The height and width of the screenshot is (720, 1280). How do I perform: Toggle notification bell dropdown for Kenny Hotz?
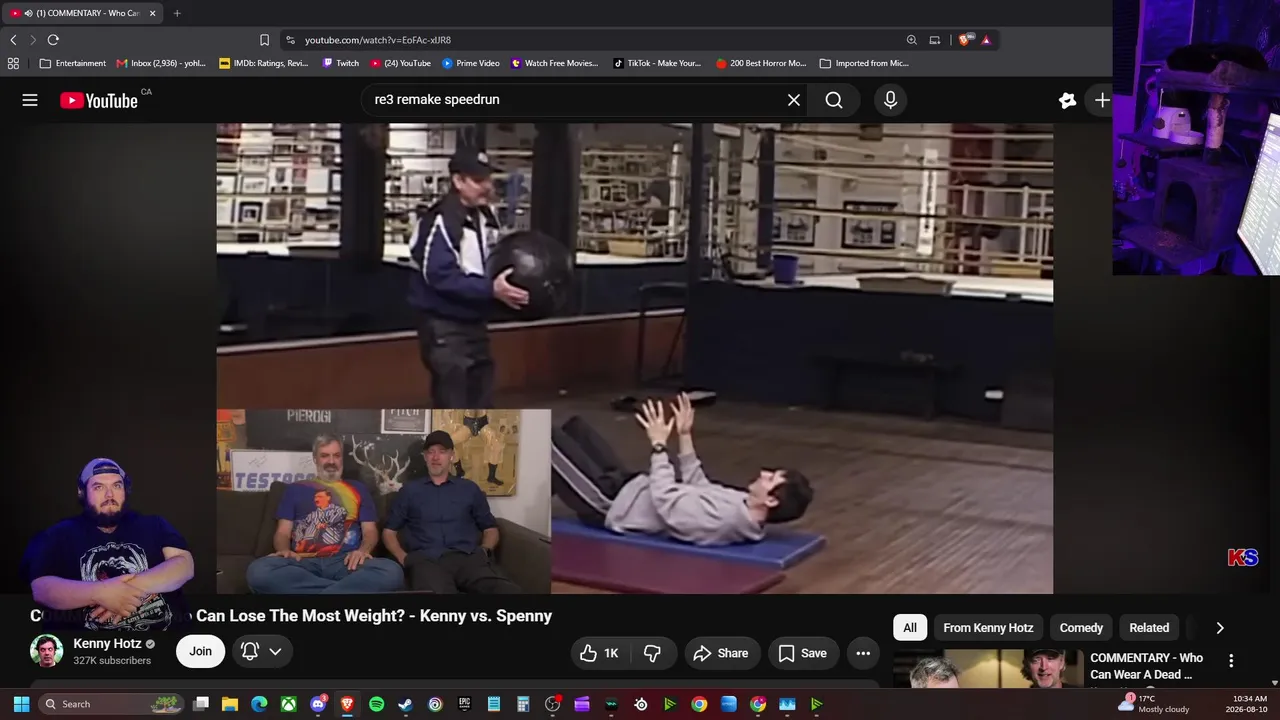click(x=261, y=651)
